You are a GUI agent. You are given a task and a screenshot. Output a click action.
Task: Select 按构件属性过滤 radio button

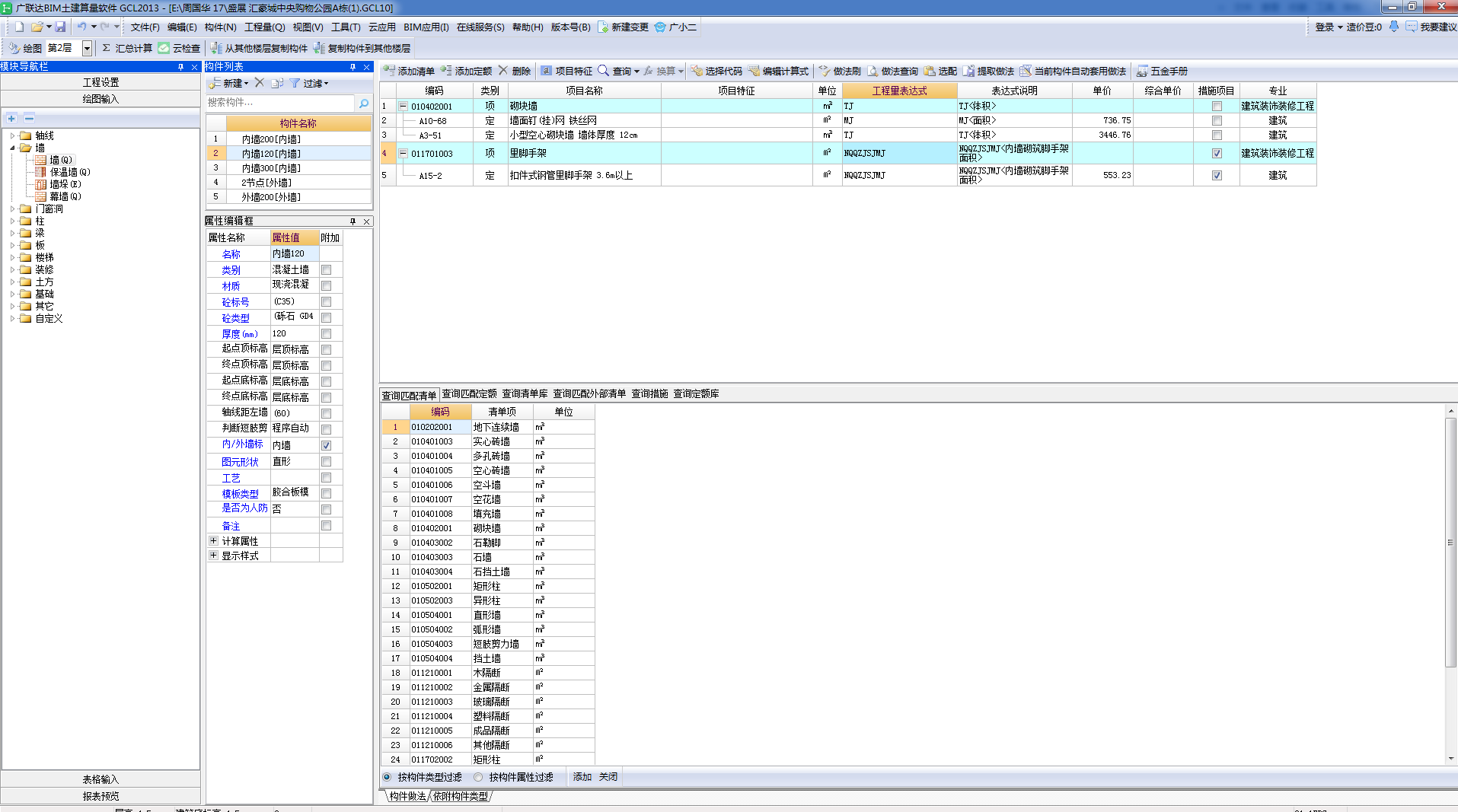click(x=478, y=777)
